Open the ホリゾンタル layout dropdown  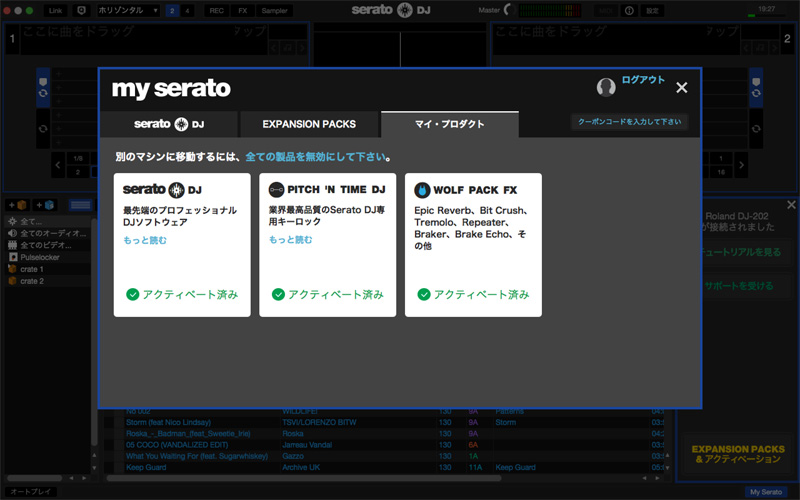click(x=128, y=10)
